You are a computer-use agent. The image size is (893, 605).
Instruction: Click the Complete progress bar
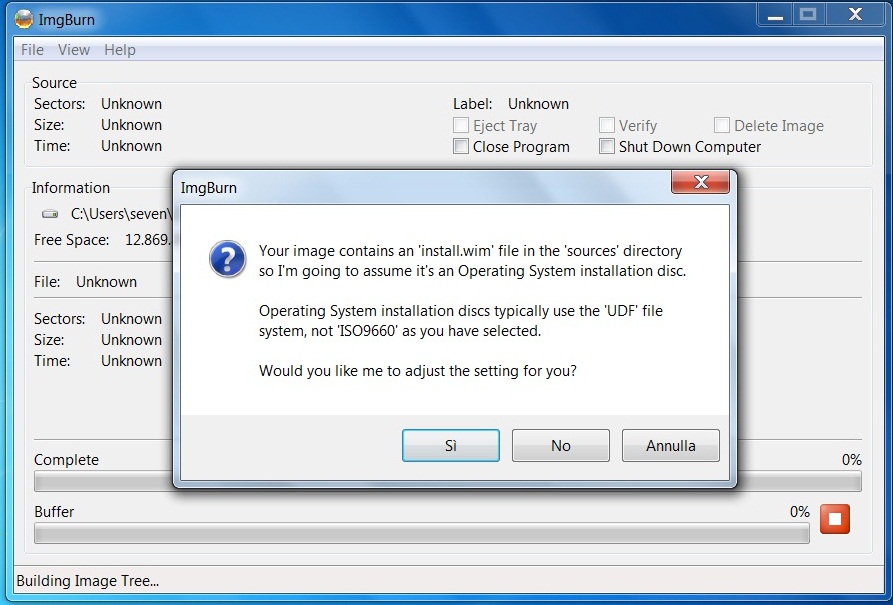coord(448,481)
